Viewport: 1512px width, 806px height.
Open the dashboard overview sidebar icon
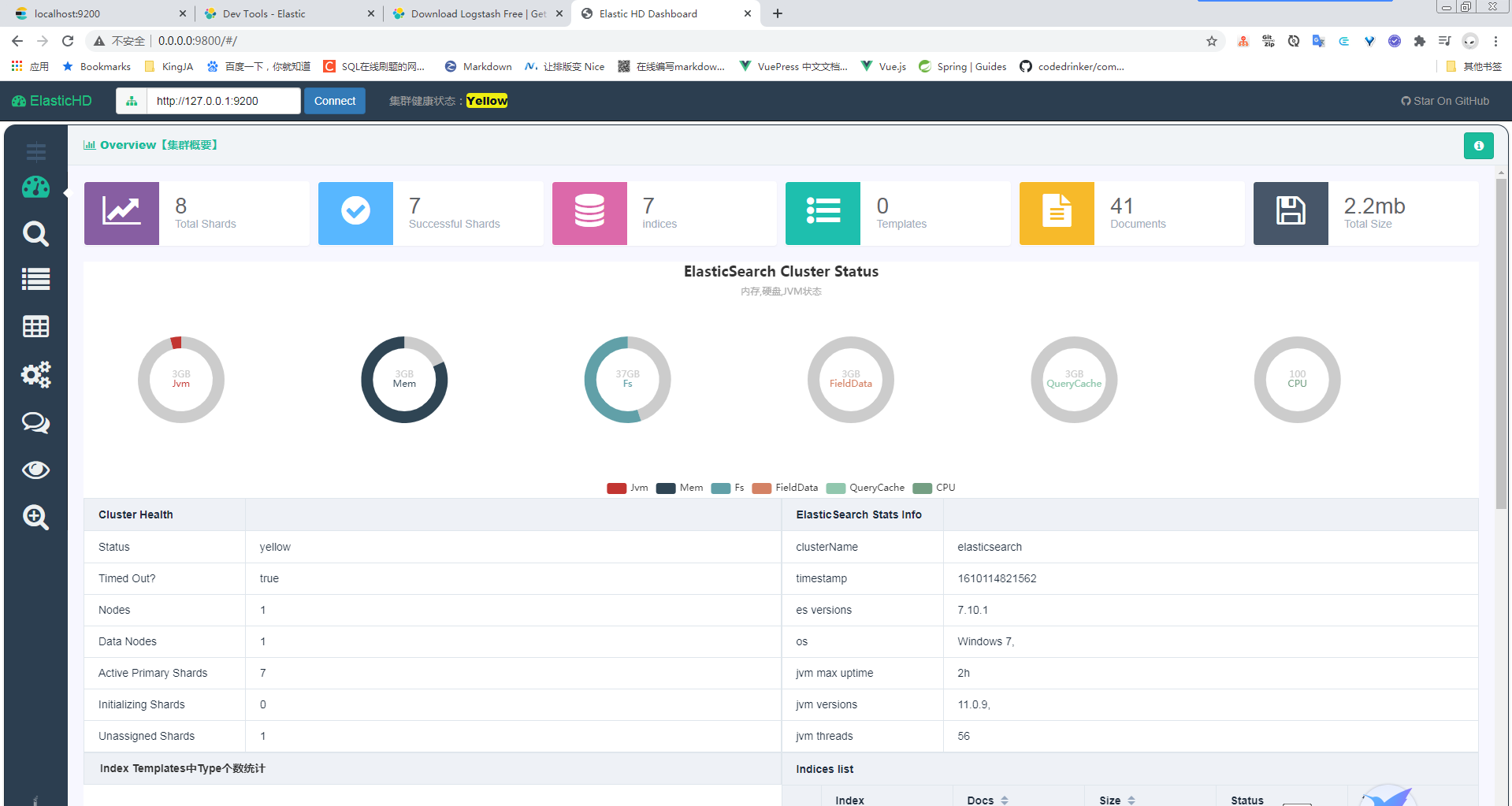tap(35, 188)
